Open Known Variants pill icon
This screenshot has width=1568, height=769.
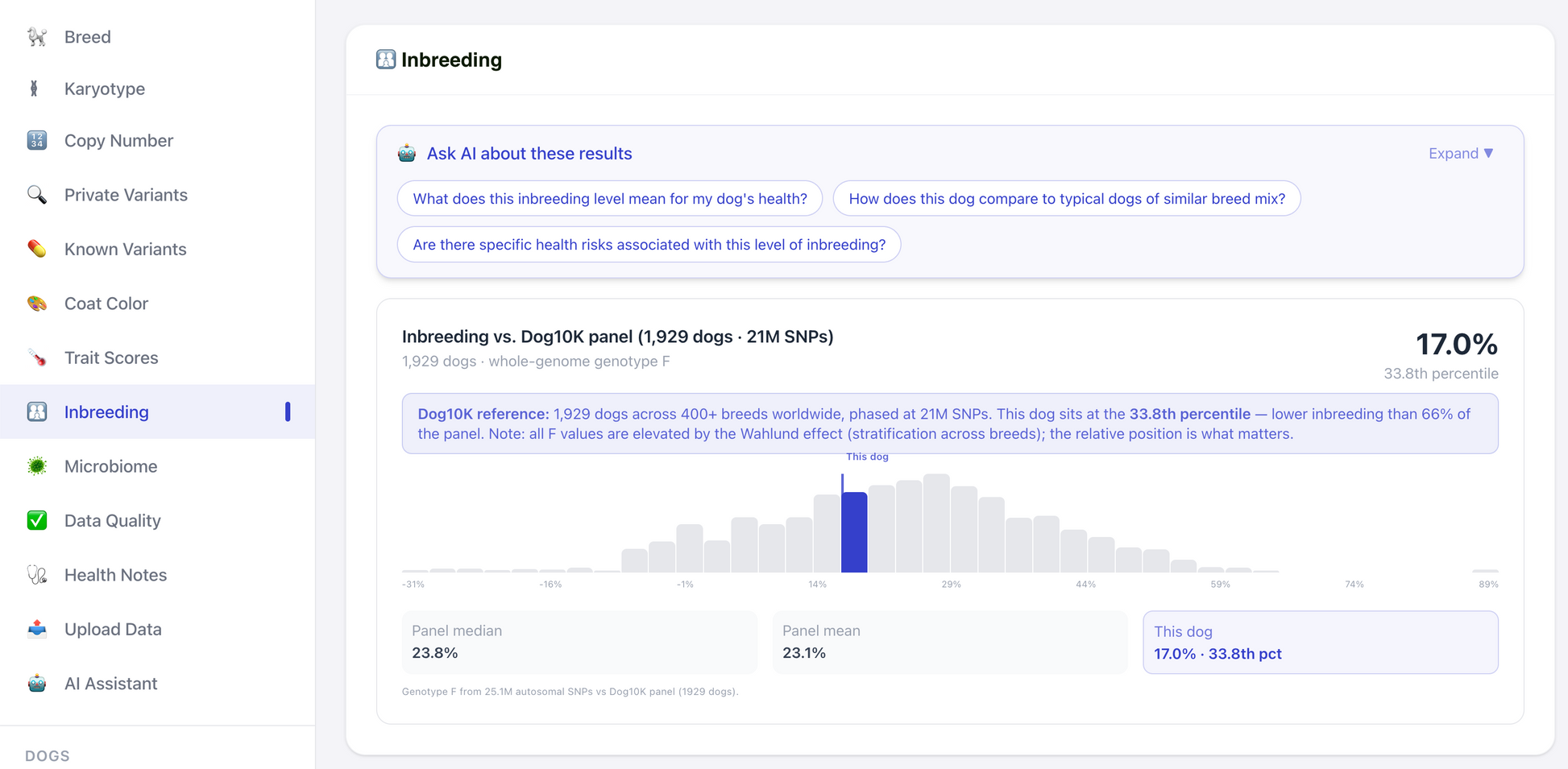click(x=36, y=249)
